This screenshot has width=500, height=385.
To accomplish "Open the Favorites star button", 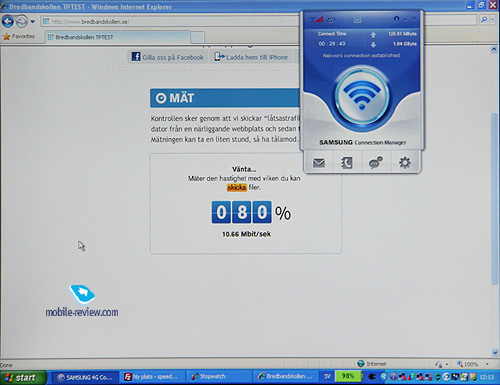I will (x=19, y=36).
